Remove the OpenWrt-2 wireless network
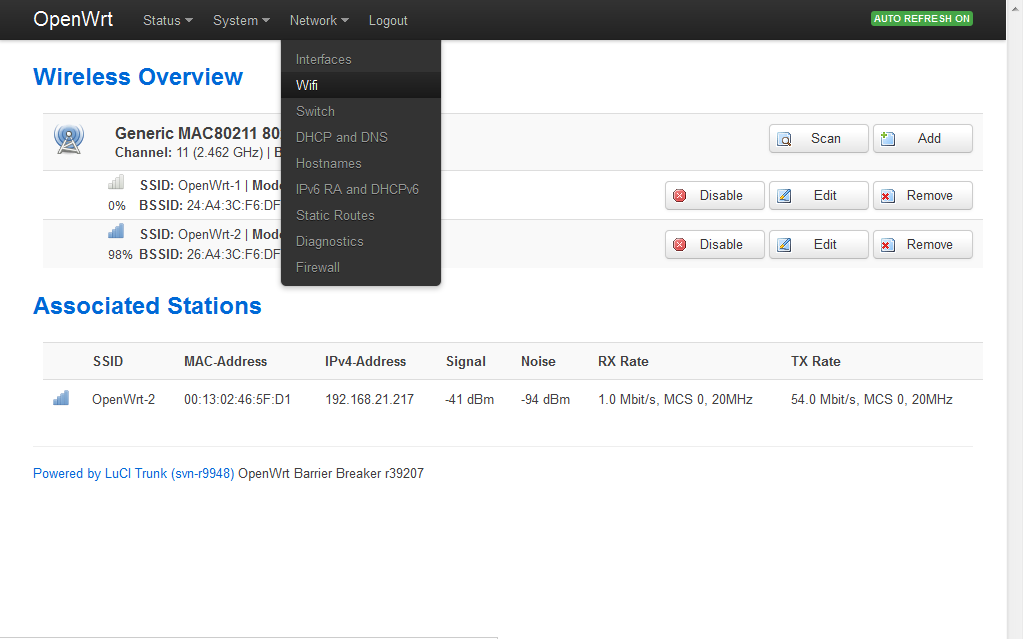This screenshot has width=1023, height=639. [923, 245]
